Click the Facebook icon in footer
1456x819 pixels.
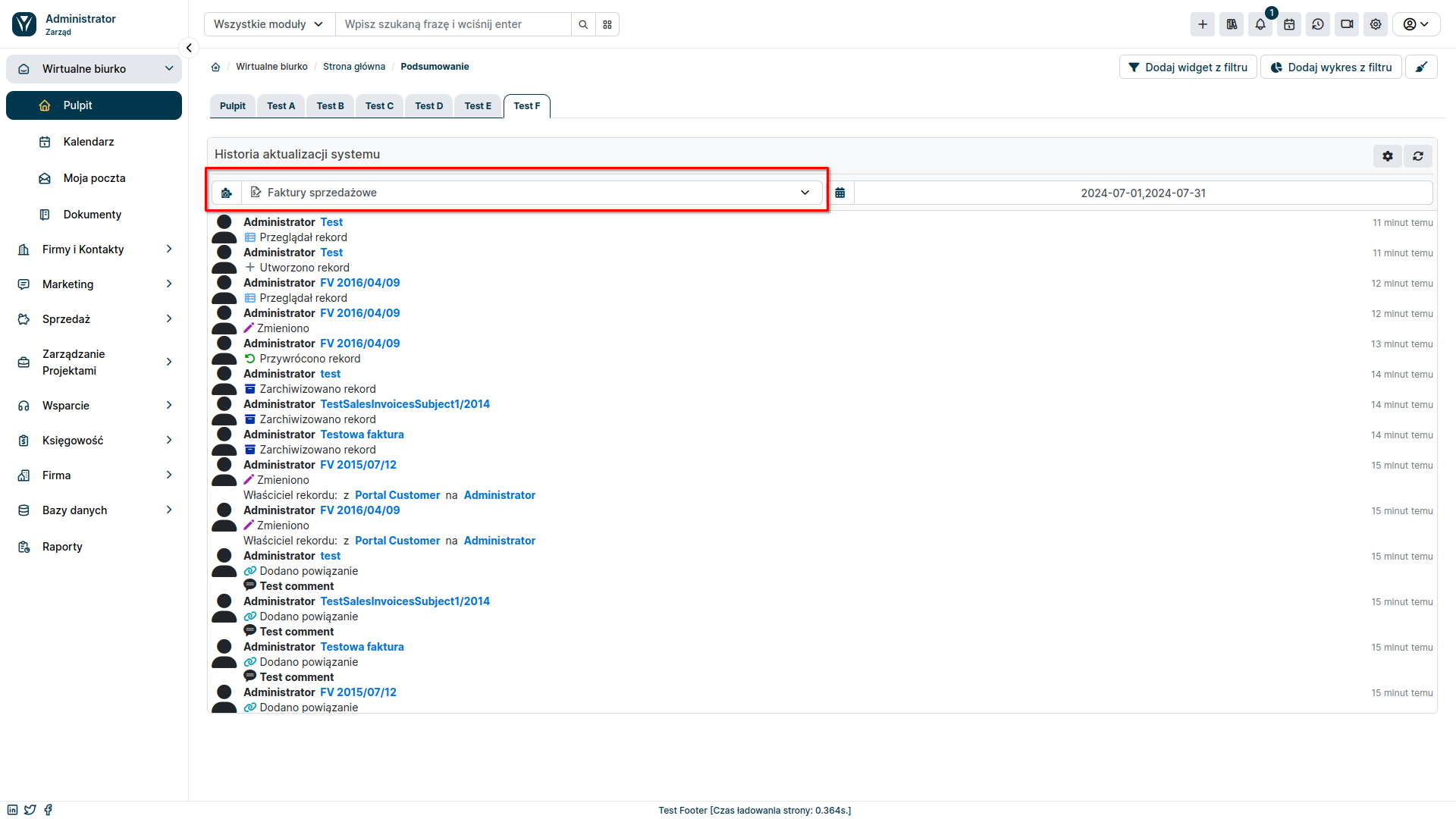pos(48,810)
